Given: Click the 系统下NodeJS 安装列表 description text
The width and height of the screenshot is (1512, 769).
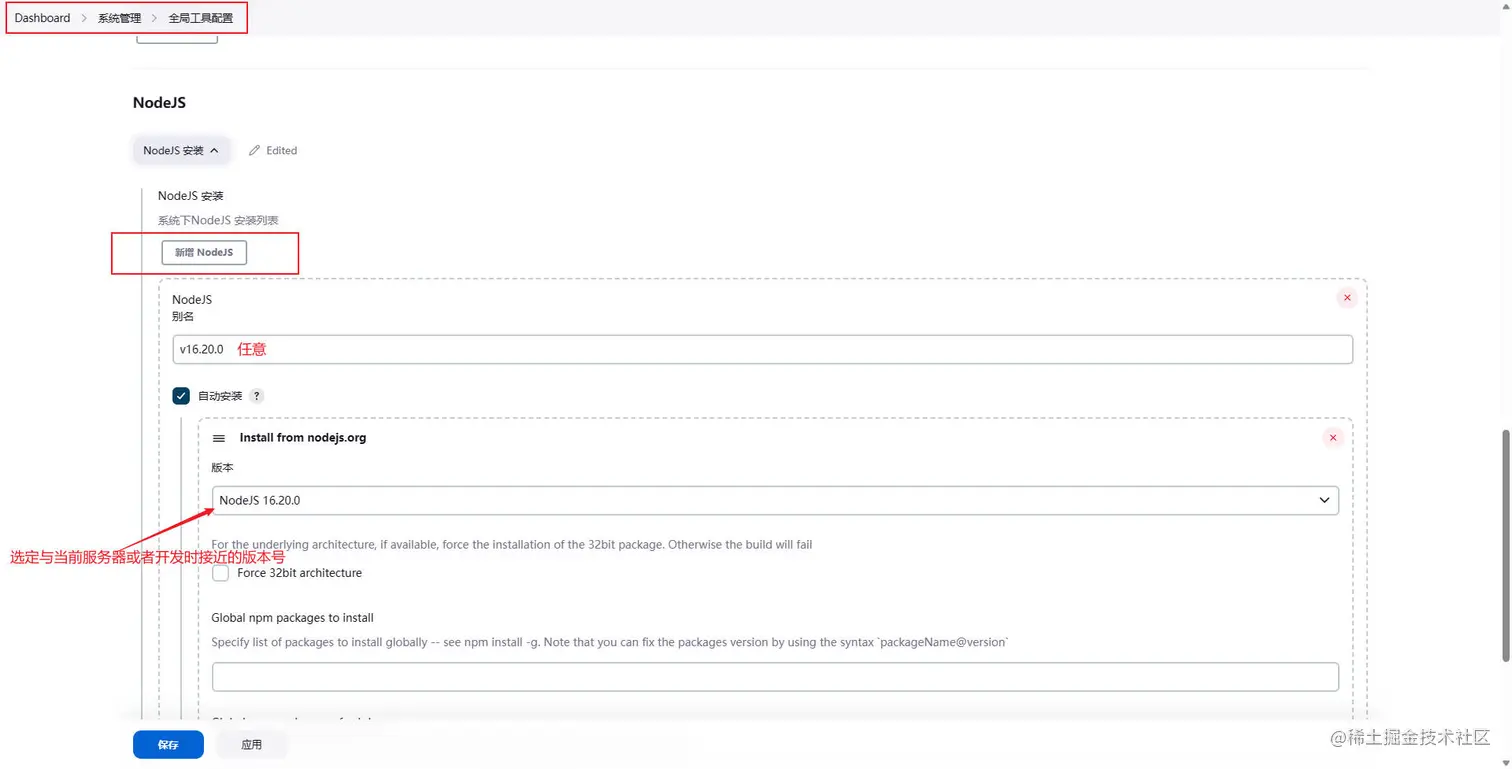Looking at the screenshot, I should (x=218, y=220).
